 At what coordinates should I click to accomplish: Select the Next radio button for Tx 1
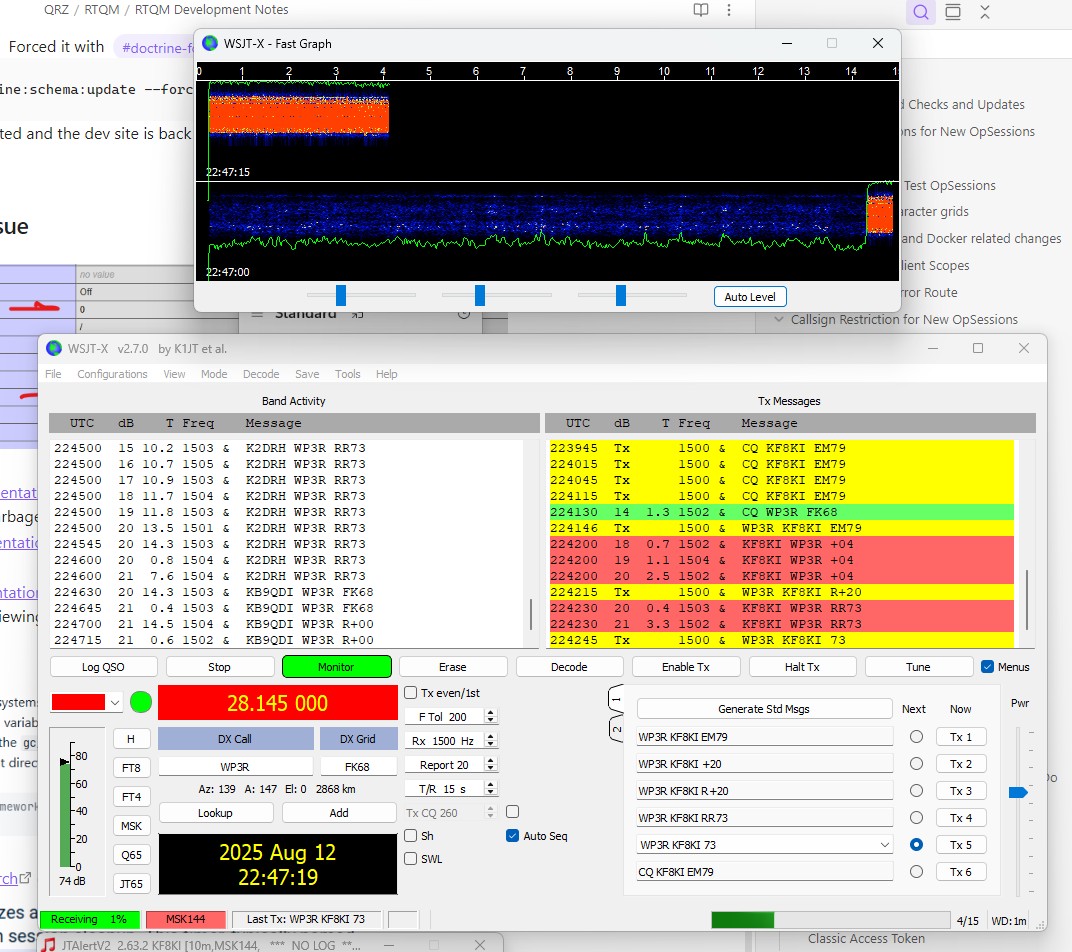click(916, 737)
